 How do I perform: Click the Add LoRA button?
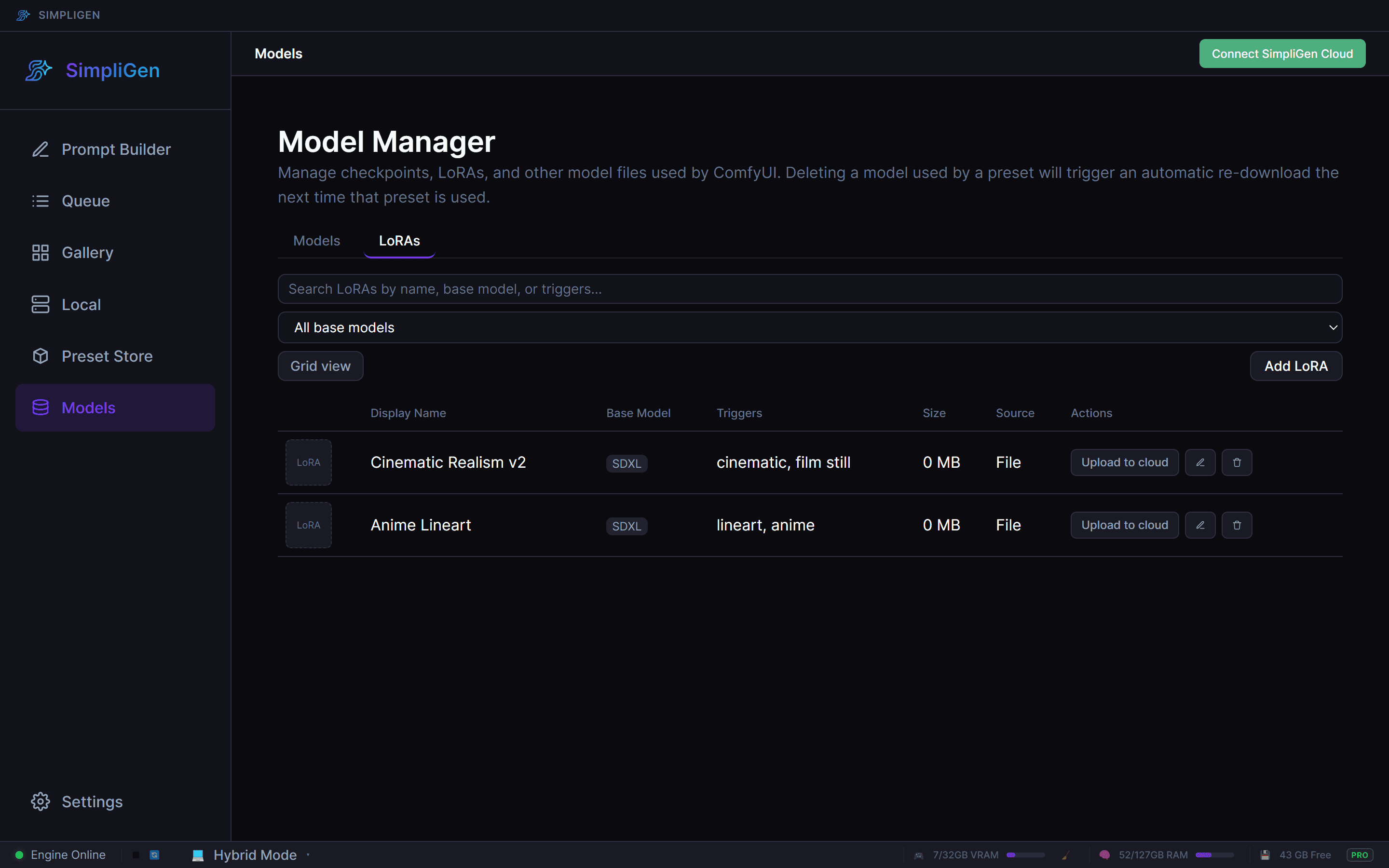tap(1295, 366)
